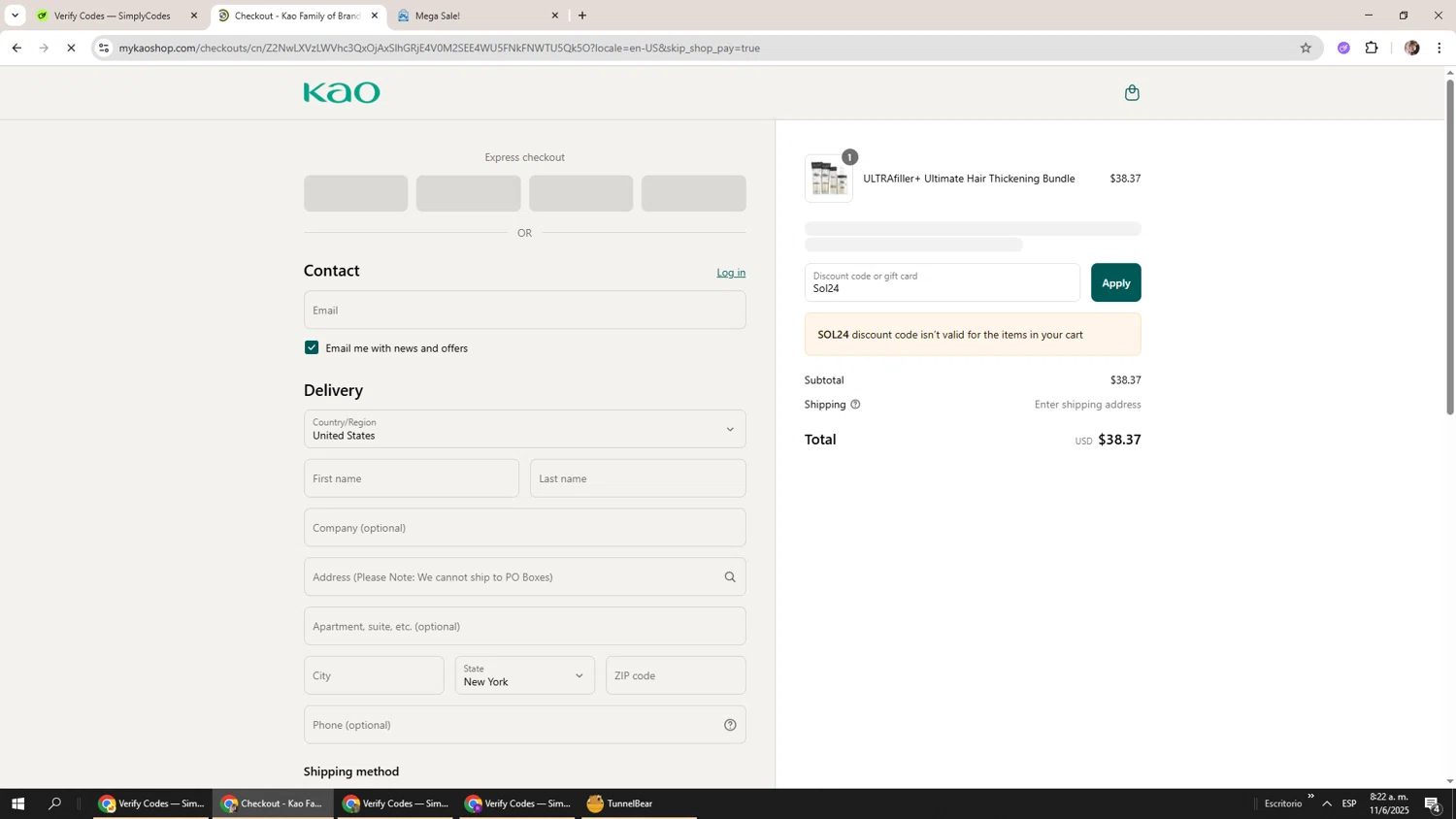Screen dimensions: 1456x819
Task: Open Windows taskbar search
Action: [54, 803]
